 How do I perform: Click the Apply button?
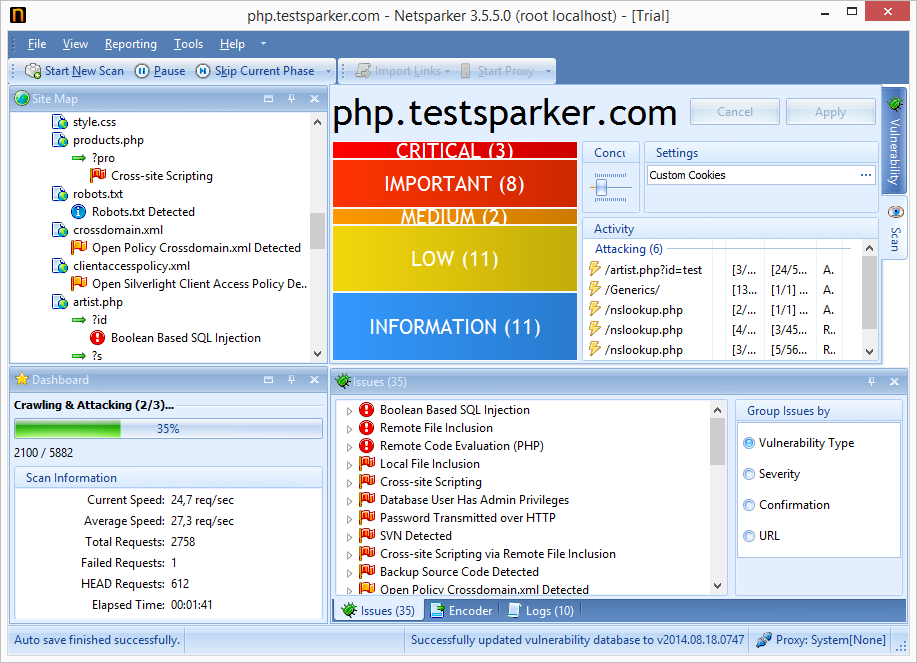830,112
